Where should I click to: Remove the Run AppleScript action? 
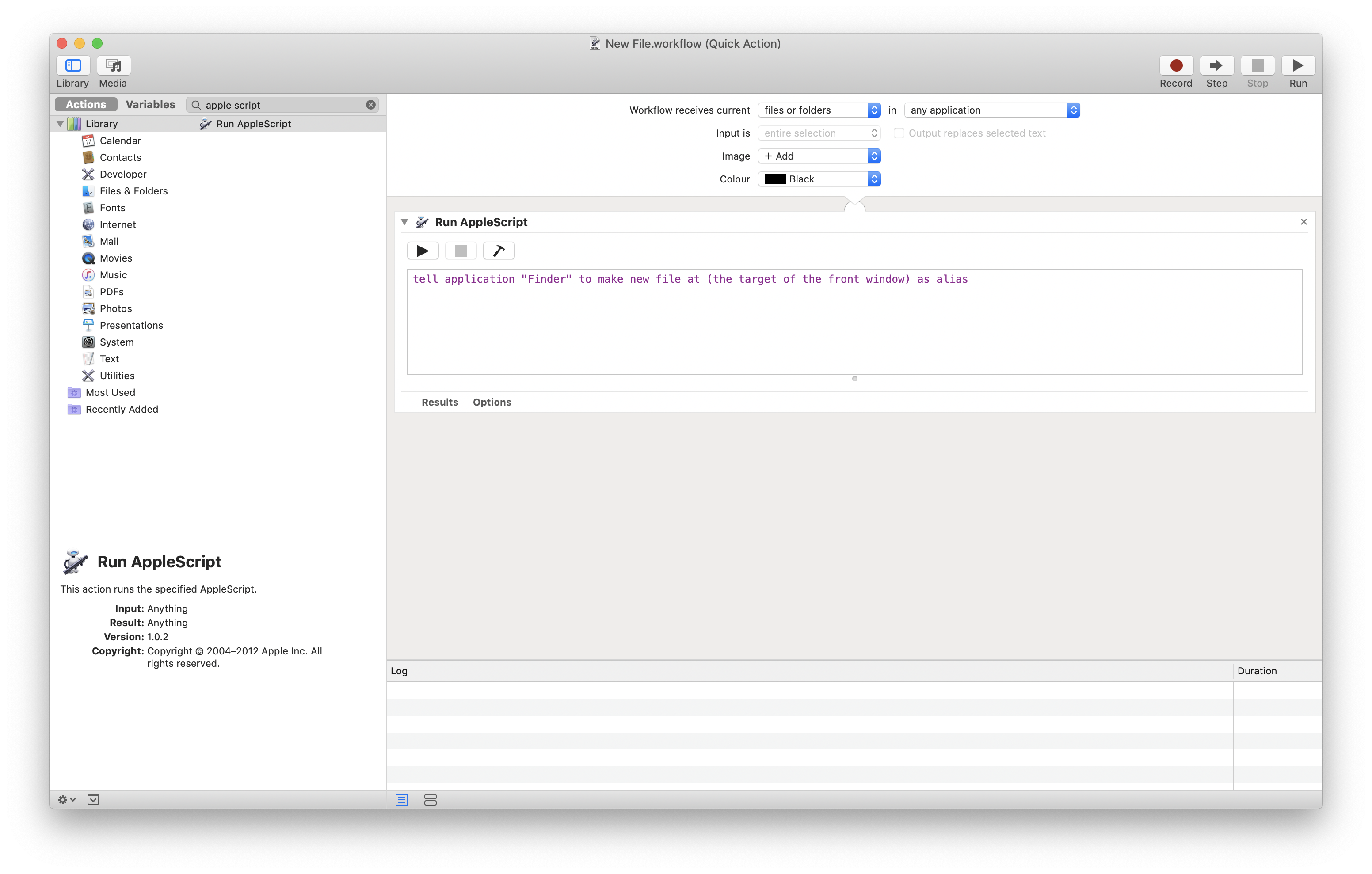pyautogui.click(x=1303, y=222)
